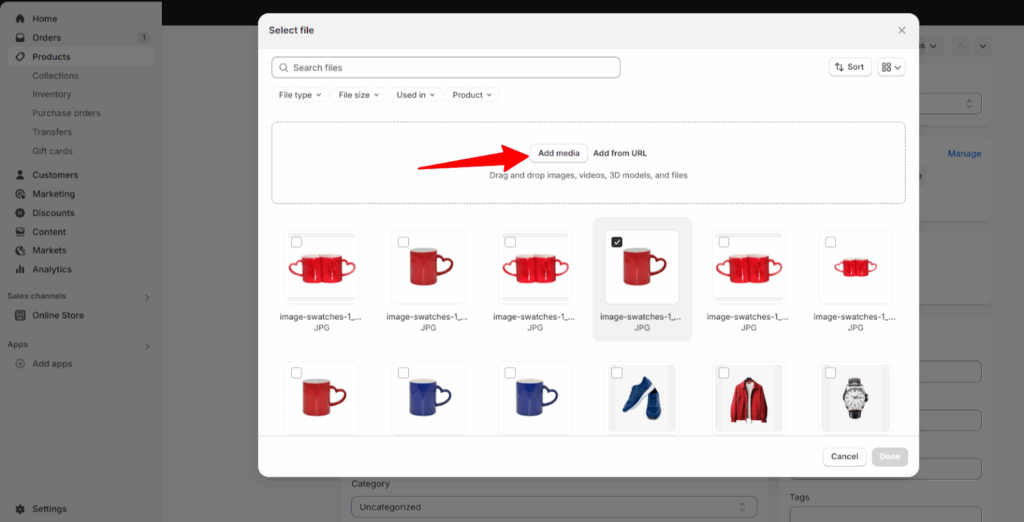Select the red jacket thumbnail
1024x522 pixels.
748,398
